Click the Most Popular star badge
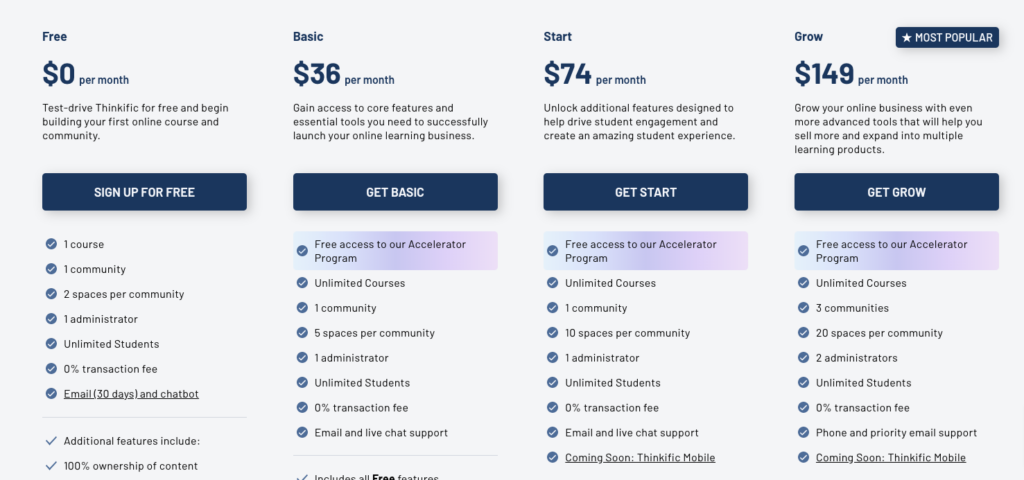Image resolution: width=1024 pixels, height=480 pixels. point(947,38)
